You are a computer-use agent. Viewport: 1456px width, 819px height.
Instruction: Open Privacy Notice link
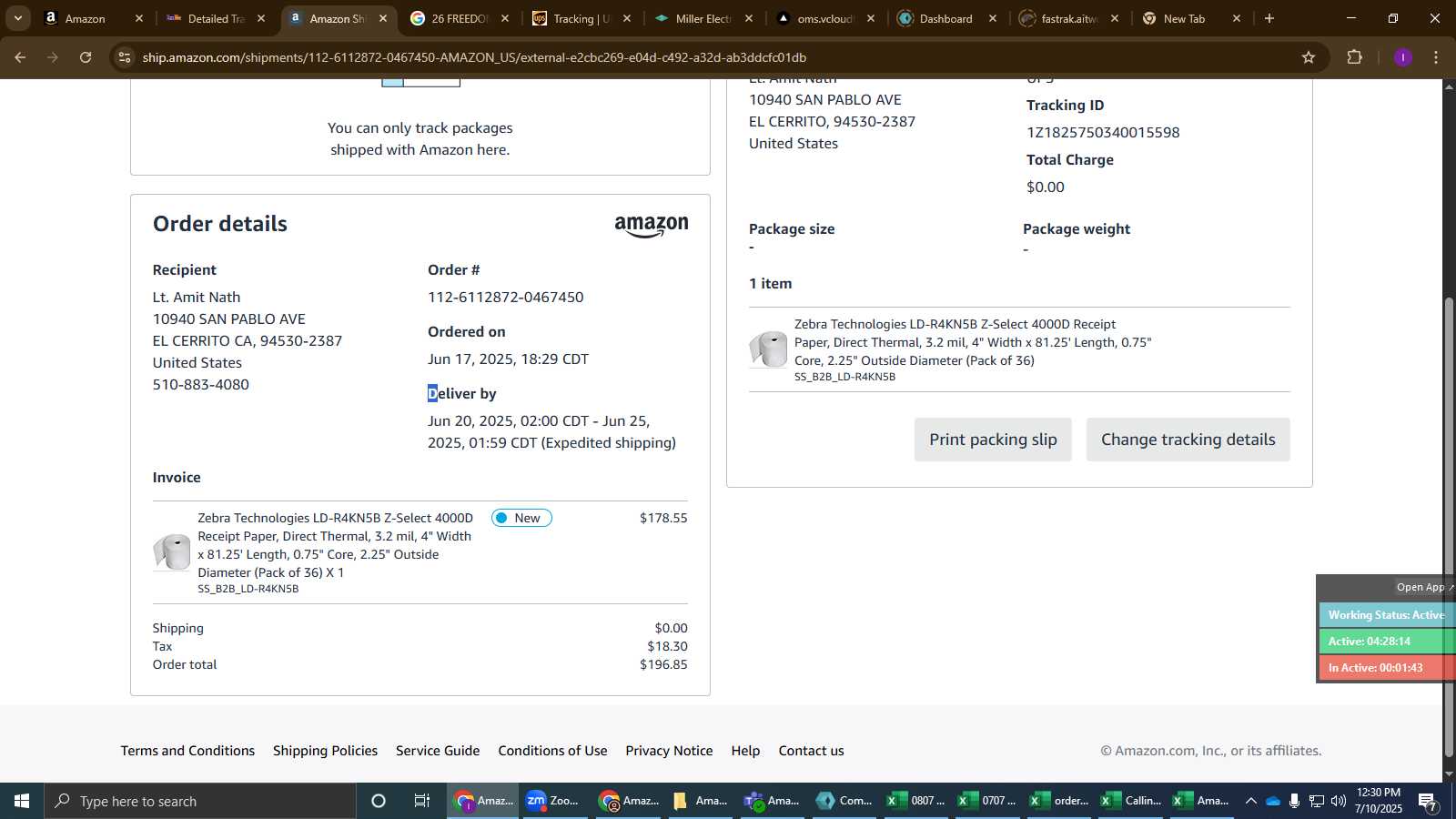tap(669, 751)
